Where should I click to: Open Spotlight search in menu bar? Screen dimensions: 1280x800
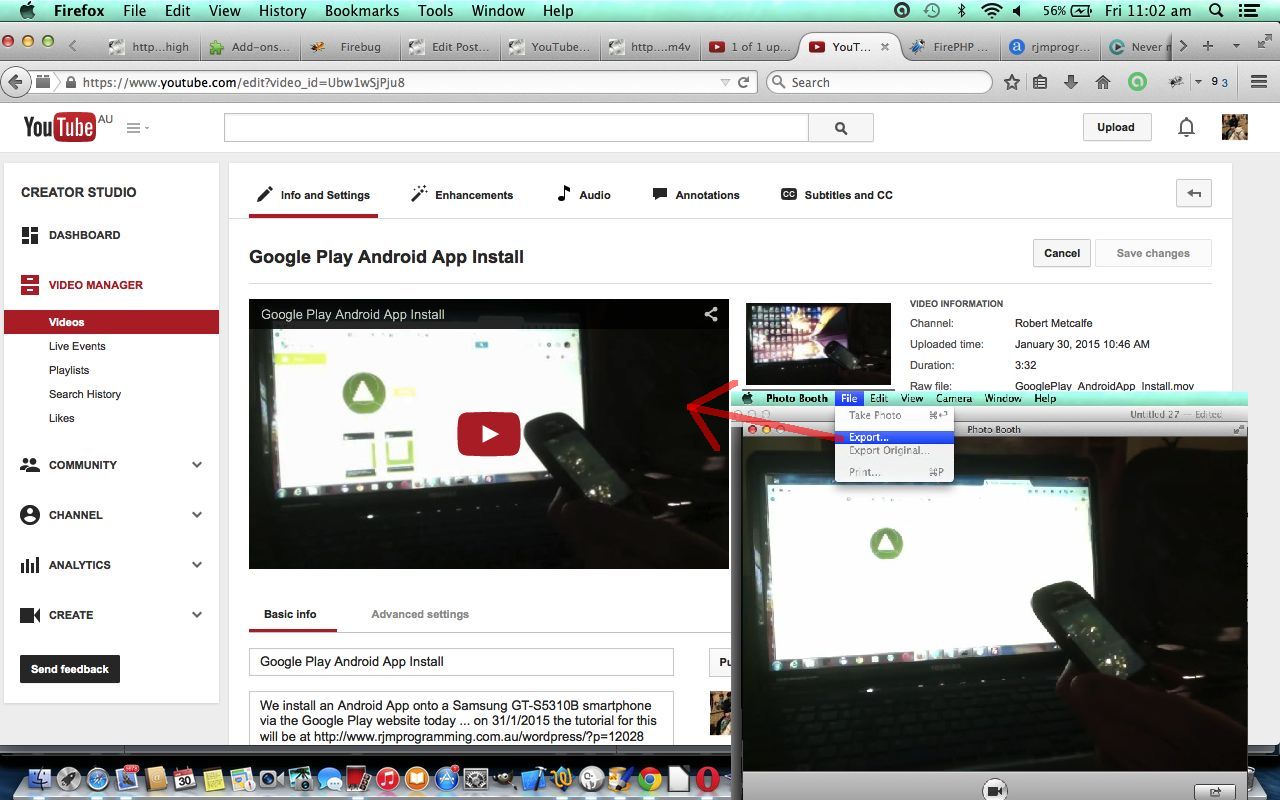(1216, 11)
